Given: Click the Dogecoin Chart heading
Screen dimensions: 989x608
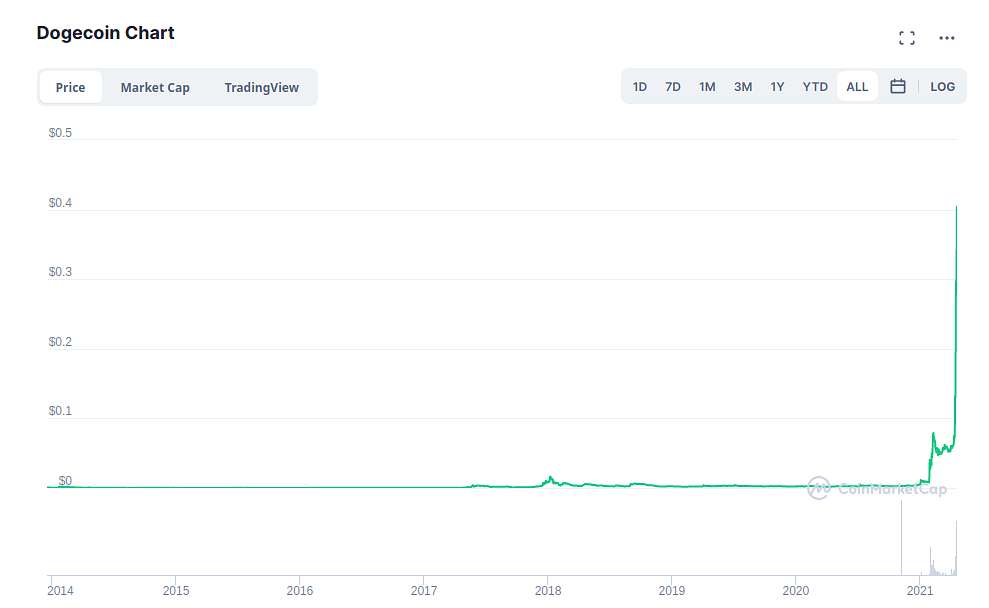Looking at the screenshot, I should pos(105,33).
